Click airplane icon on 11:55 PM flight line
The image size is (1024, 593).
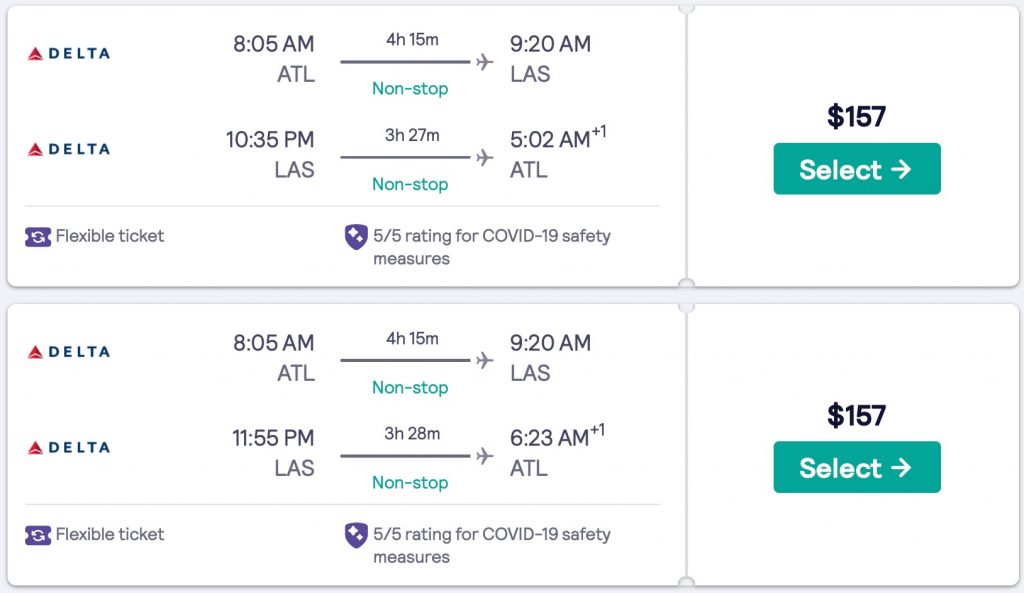tap(485, 456)
